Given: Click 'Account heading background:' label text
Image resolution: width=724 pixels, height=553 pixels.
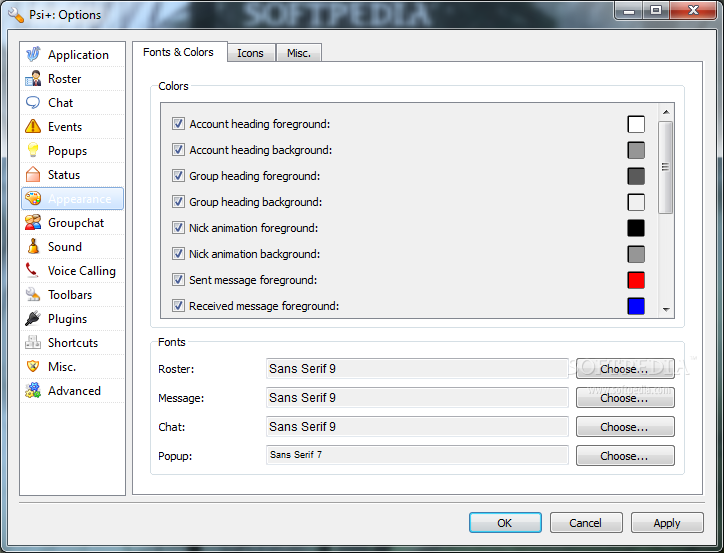Looking at the screenshot, I should click(x=260, y=150).
